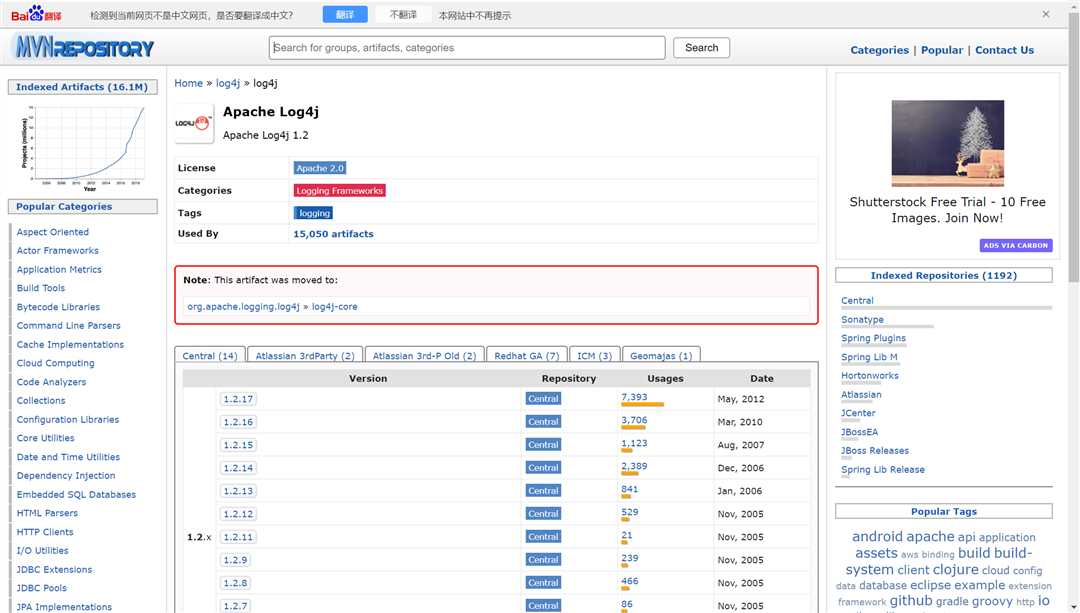Open the Hortonworks repository link

(x=869, y=376)
